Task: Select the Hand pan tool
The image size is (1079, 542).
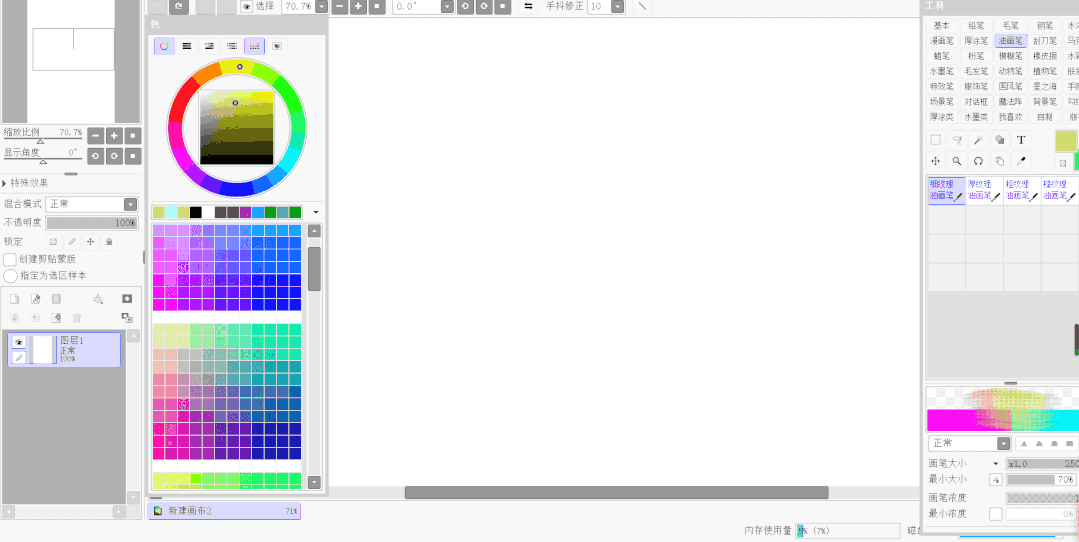Action: [999, 162]
